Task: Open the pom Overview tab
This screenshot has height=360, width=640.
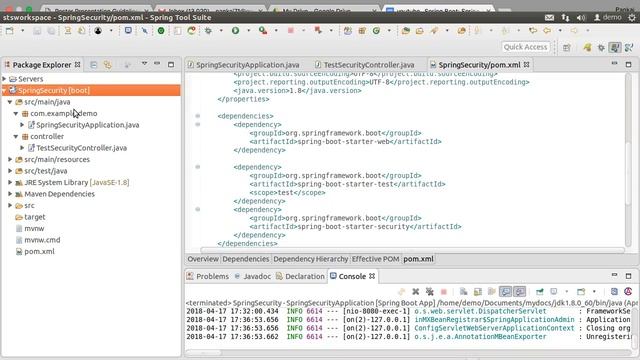Action: point(203,259)
